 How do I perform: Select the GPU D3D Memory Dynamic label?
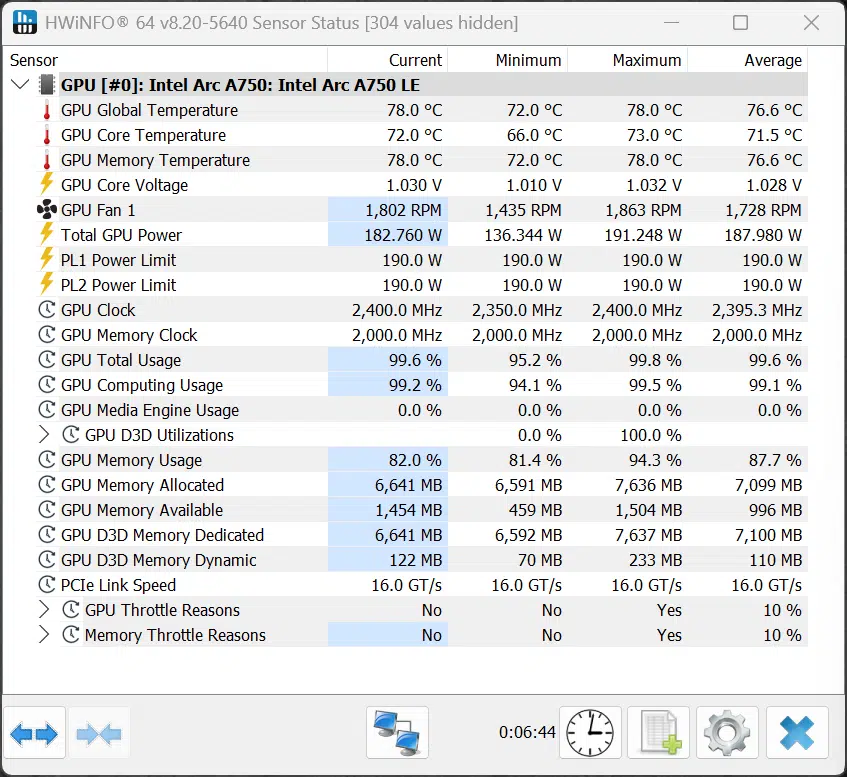point(159,560)
